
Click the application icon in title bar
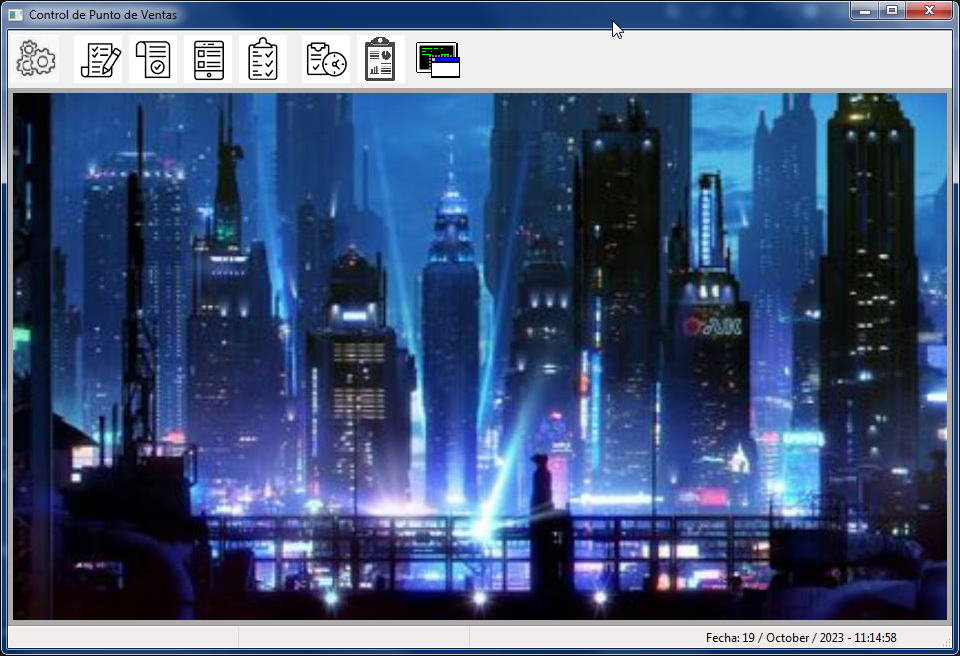(16, 15)
